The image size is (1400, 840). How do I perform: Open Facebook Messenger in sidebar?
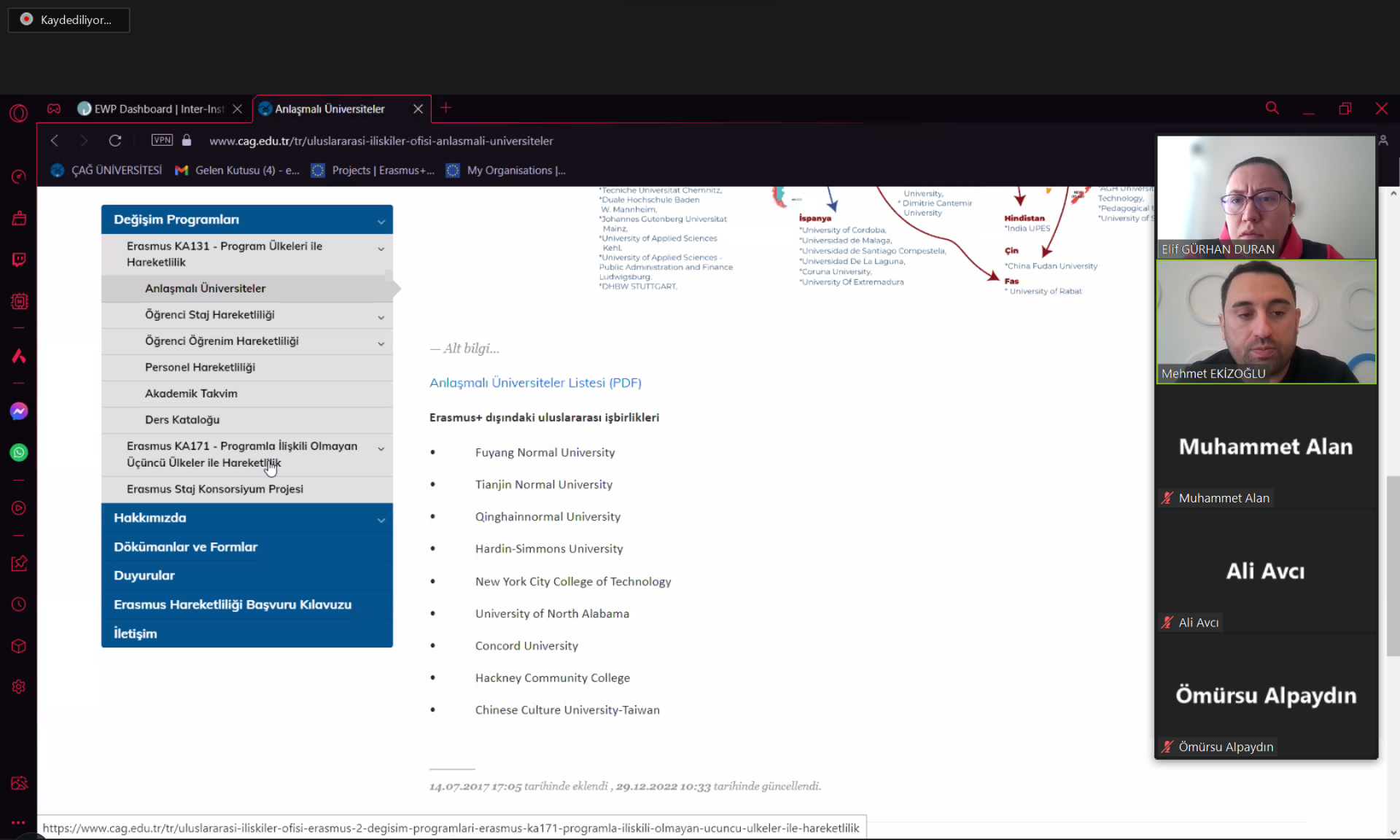point(19,411)
